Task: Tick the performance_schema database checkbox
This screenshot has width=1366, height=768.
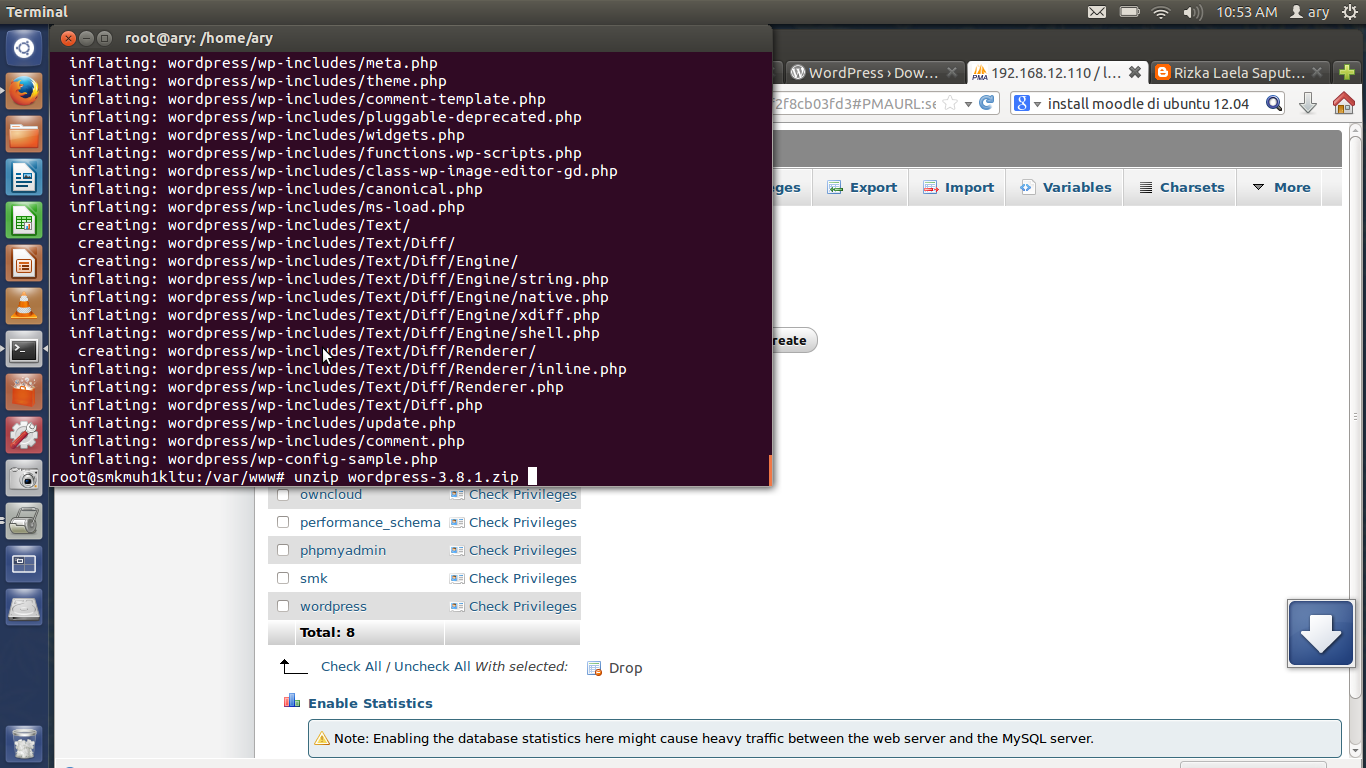Action: tap(283, 522)
